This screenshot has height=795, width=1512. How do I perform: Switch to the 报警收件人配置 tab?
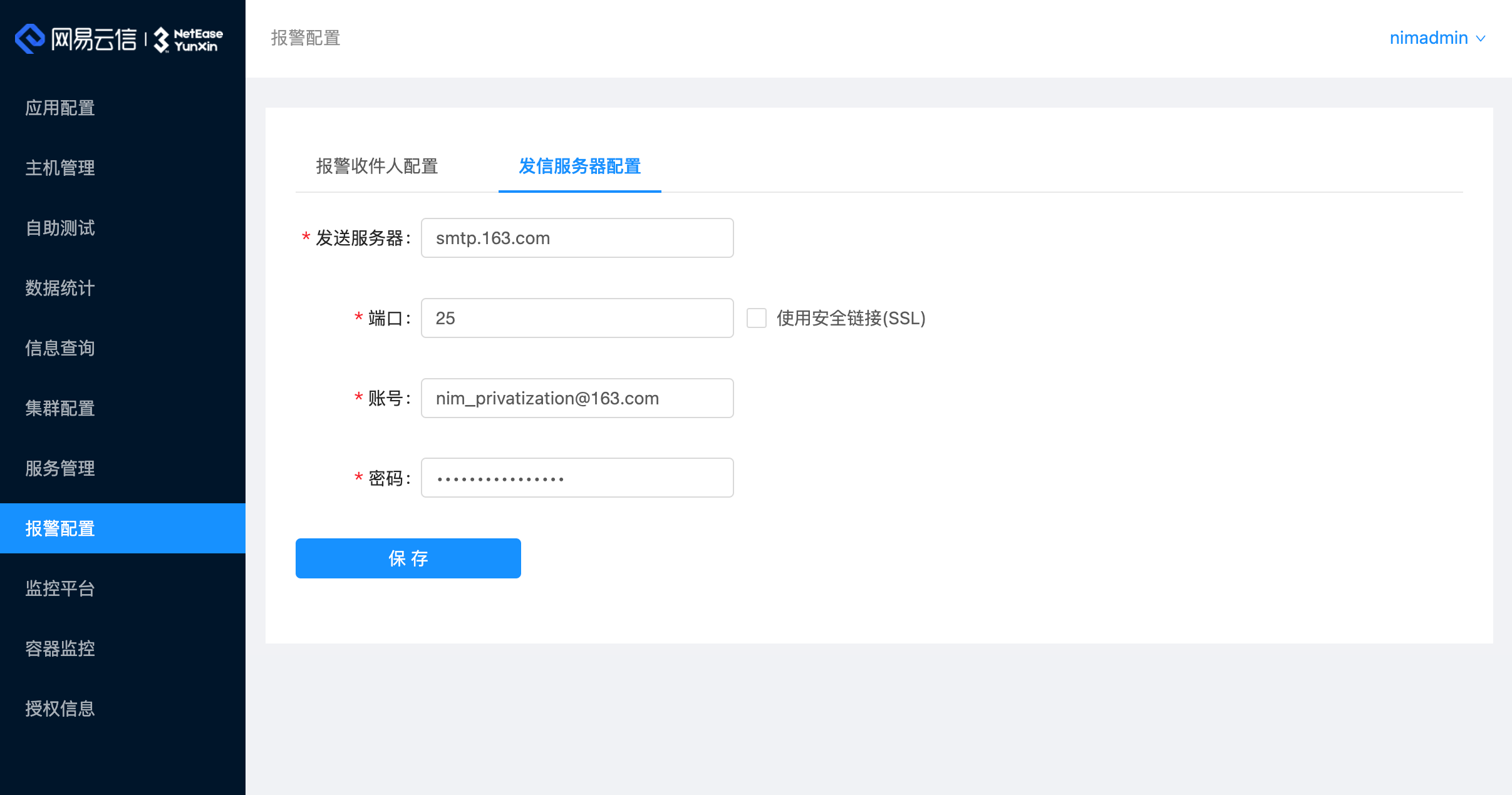point(377,167)
